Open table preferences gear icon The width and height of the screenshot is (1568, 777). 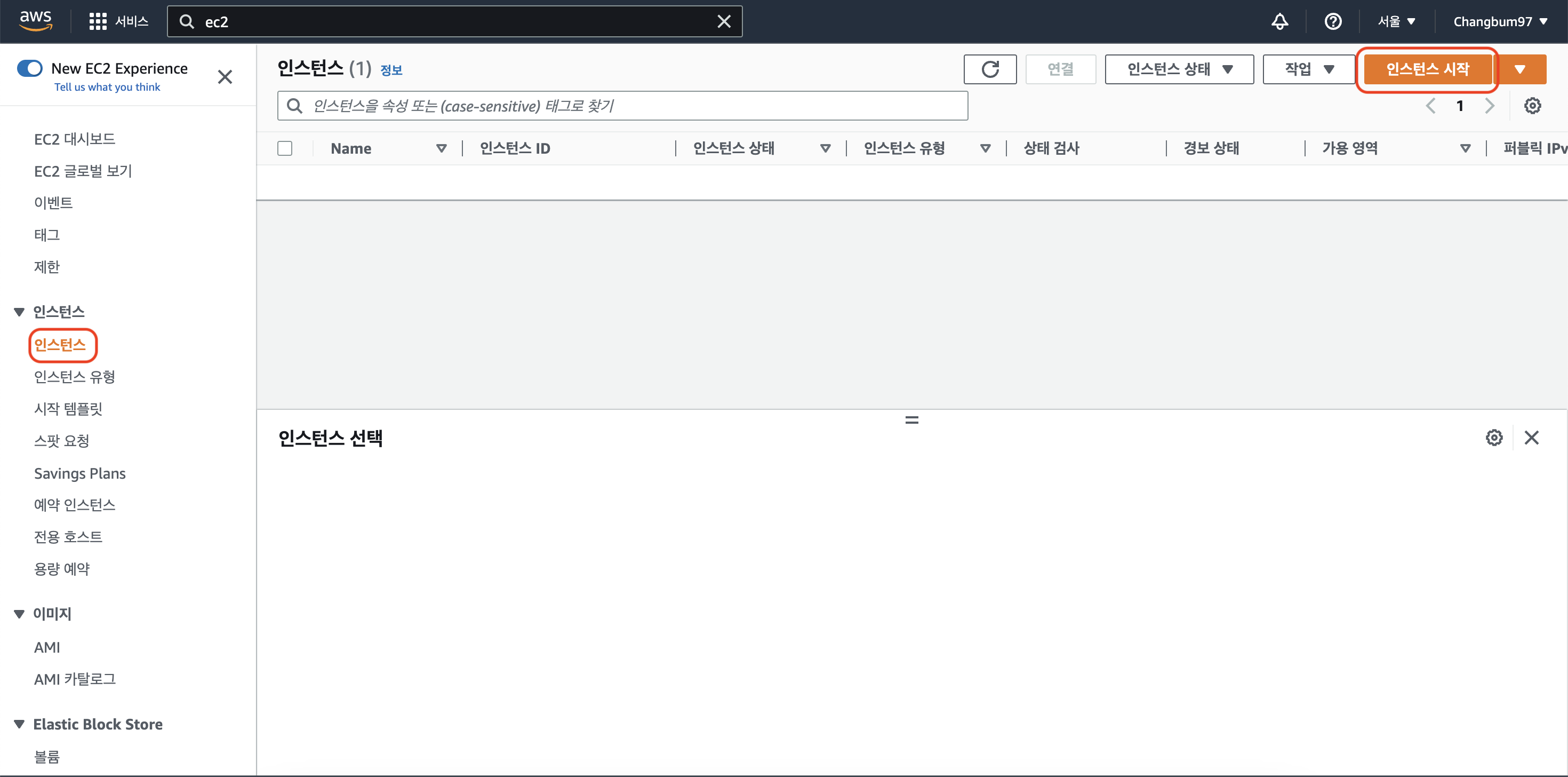click(x=1532, y=106)
